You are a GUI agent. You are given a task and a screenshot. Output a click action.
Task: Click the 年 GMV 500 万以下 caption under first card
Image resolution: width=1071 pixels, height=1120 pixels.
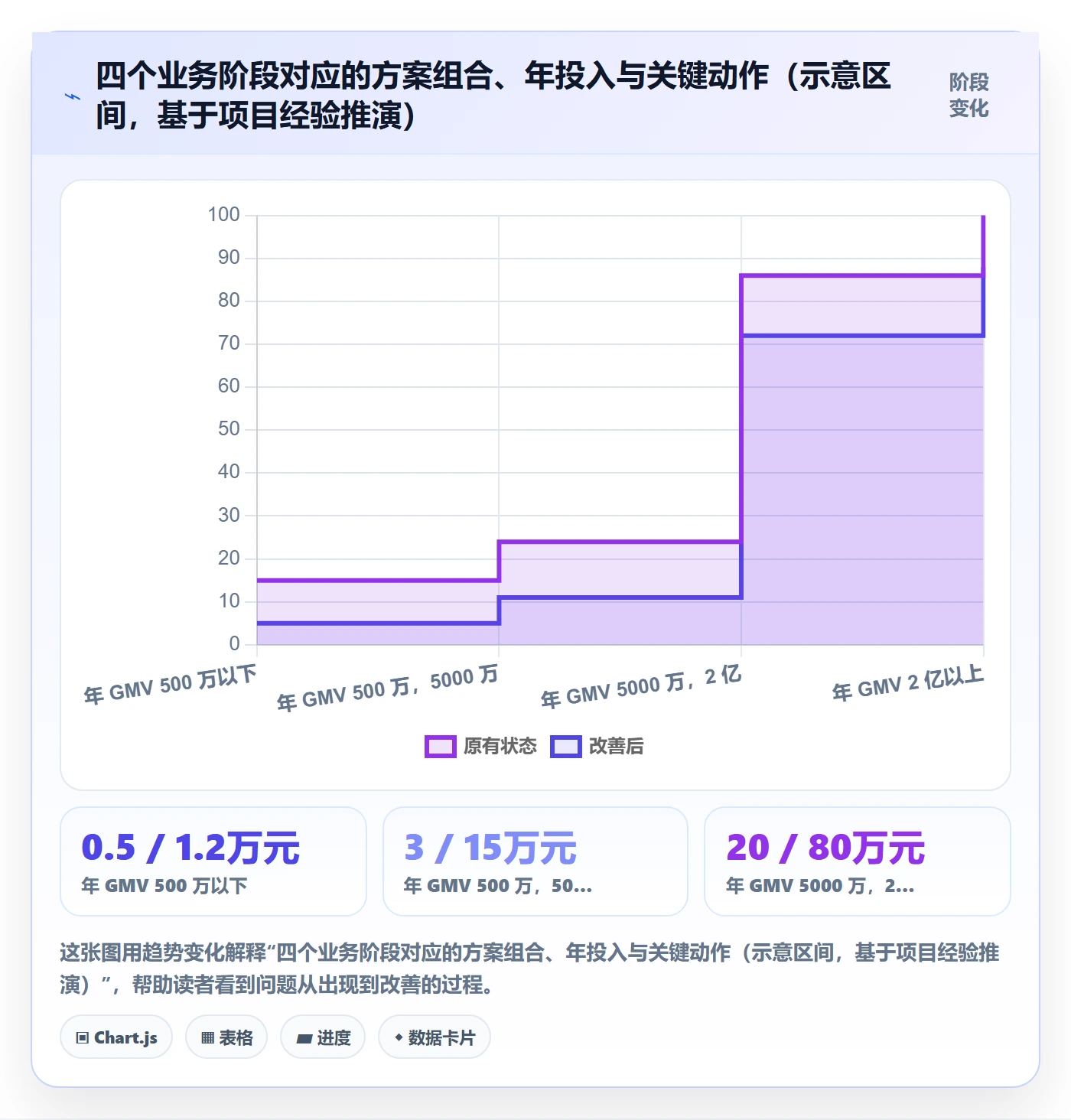tap(164, 886)
